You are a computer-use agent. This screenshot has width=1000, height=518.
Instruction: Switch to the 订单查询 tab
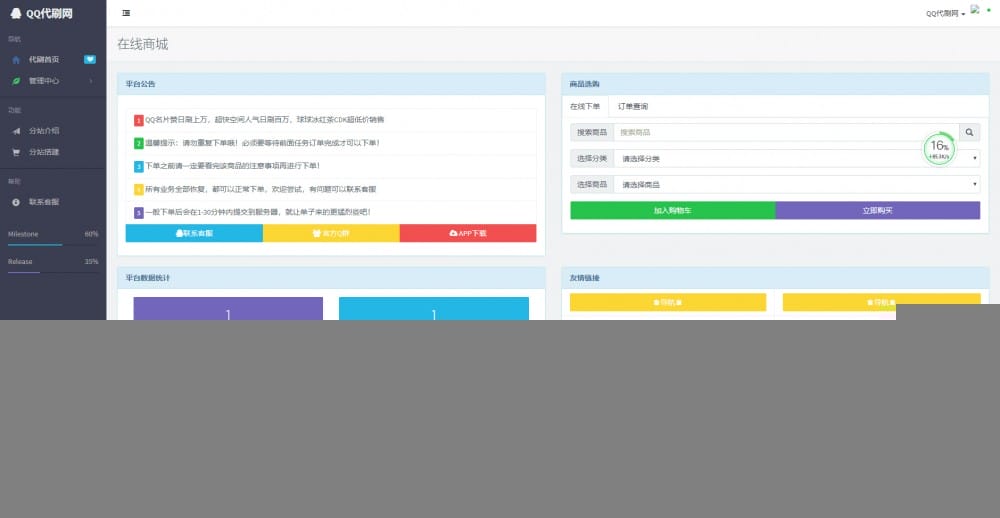tap(632, 106)
